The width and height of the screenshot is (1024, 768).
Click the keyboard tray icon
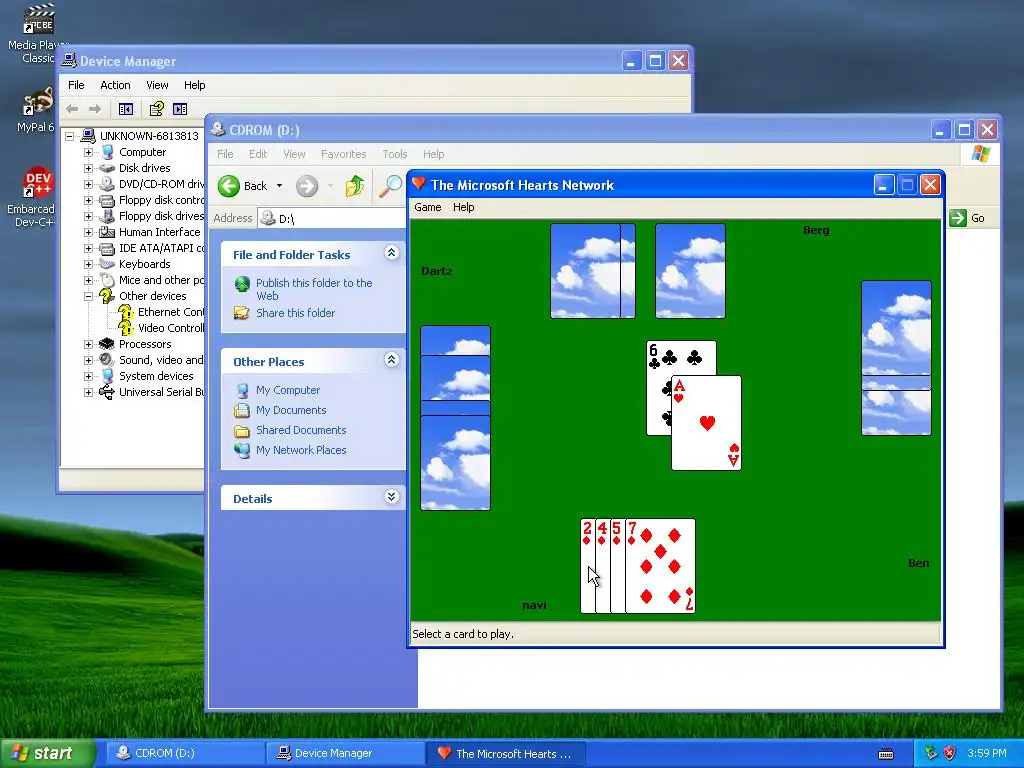[x=886, y=754]
